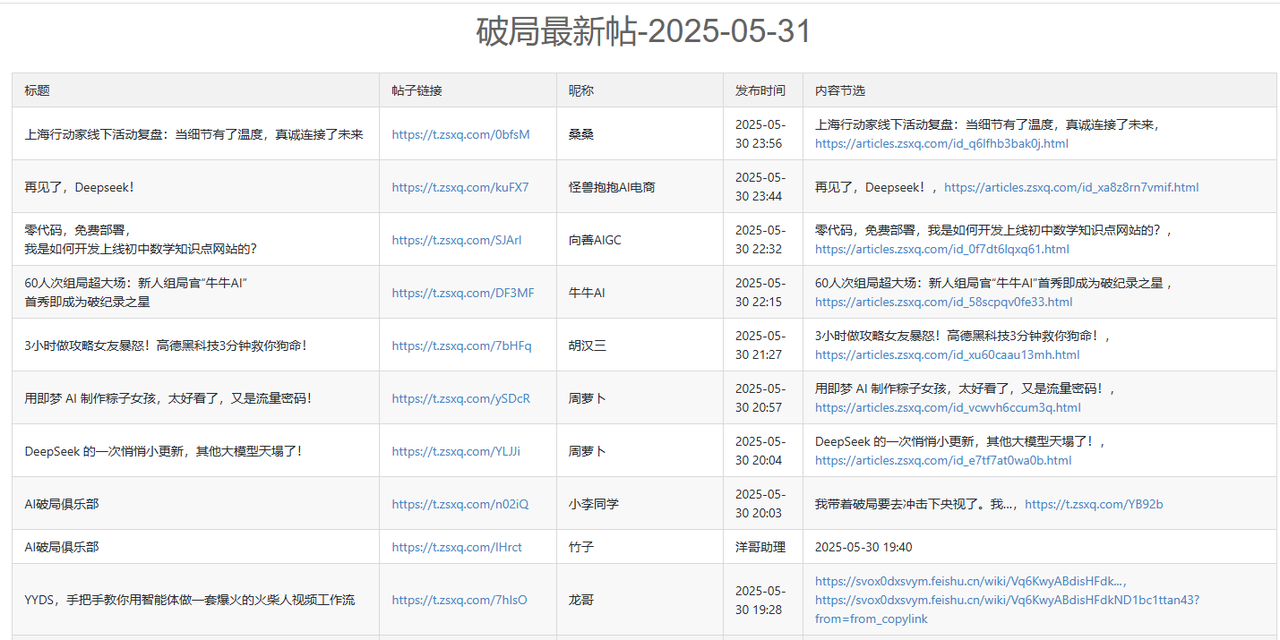Open post link https://t.zsxq.com/7hlsO

point(459,600)
